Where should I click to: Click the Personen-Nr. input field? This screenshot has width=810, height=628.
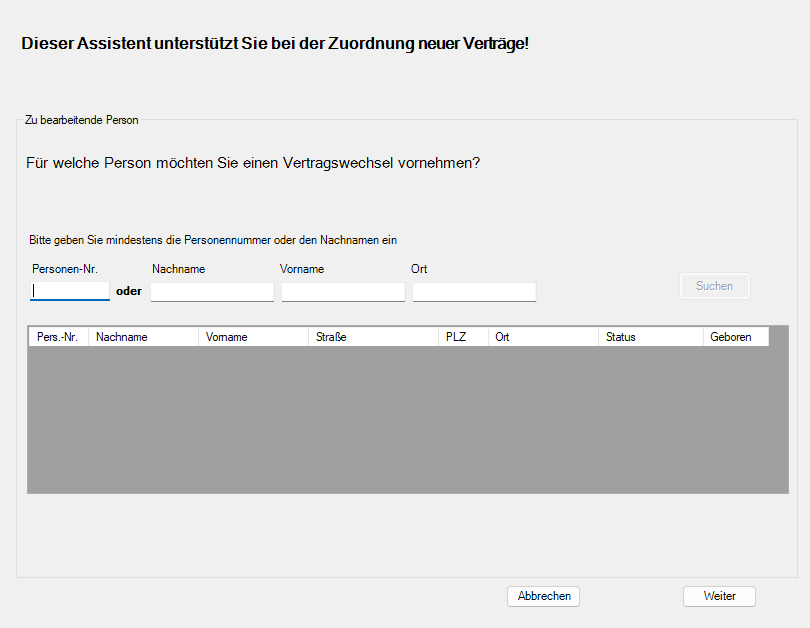(x=69, y=290)
